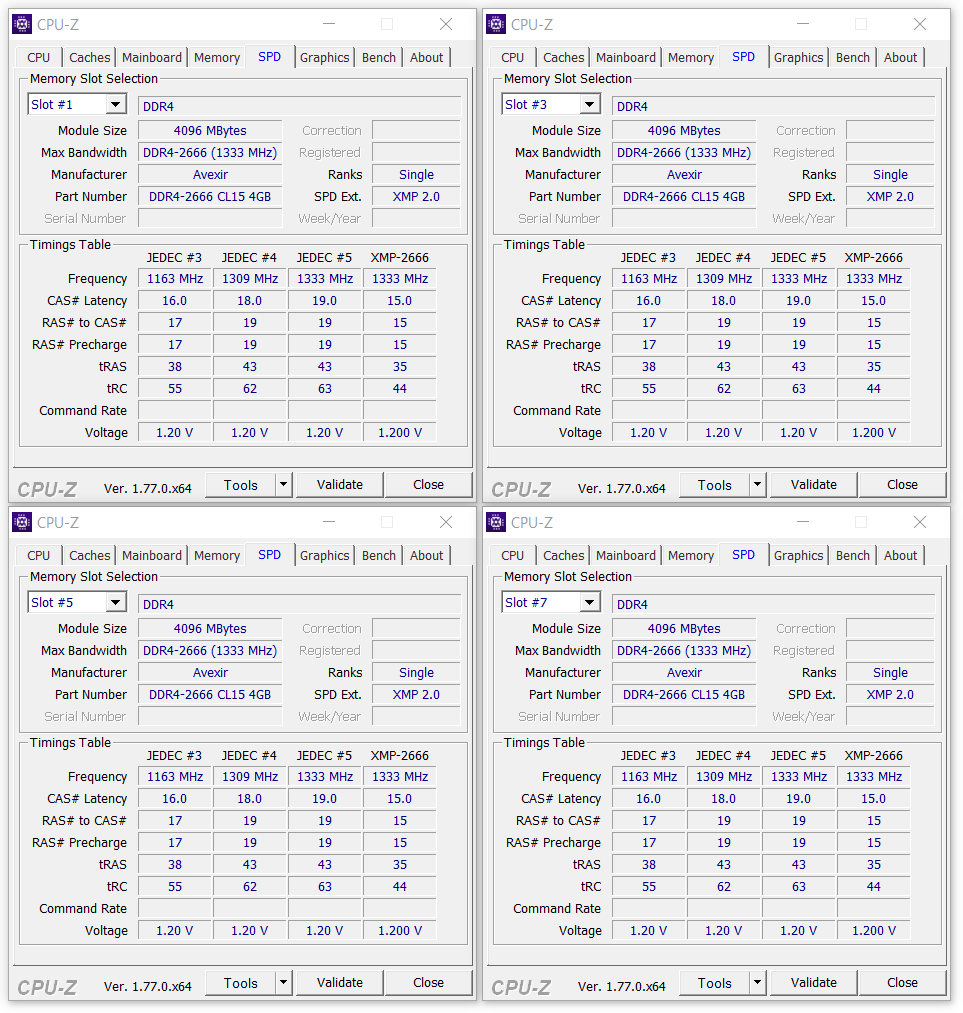The width and height of the screenshot is (963, 1013).
Task: Expand the Tools arrow in Slot #7 window
Action: pyautogui.click(x=758, y=983)
